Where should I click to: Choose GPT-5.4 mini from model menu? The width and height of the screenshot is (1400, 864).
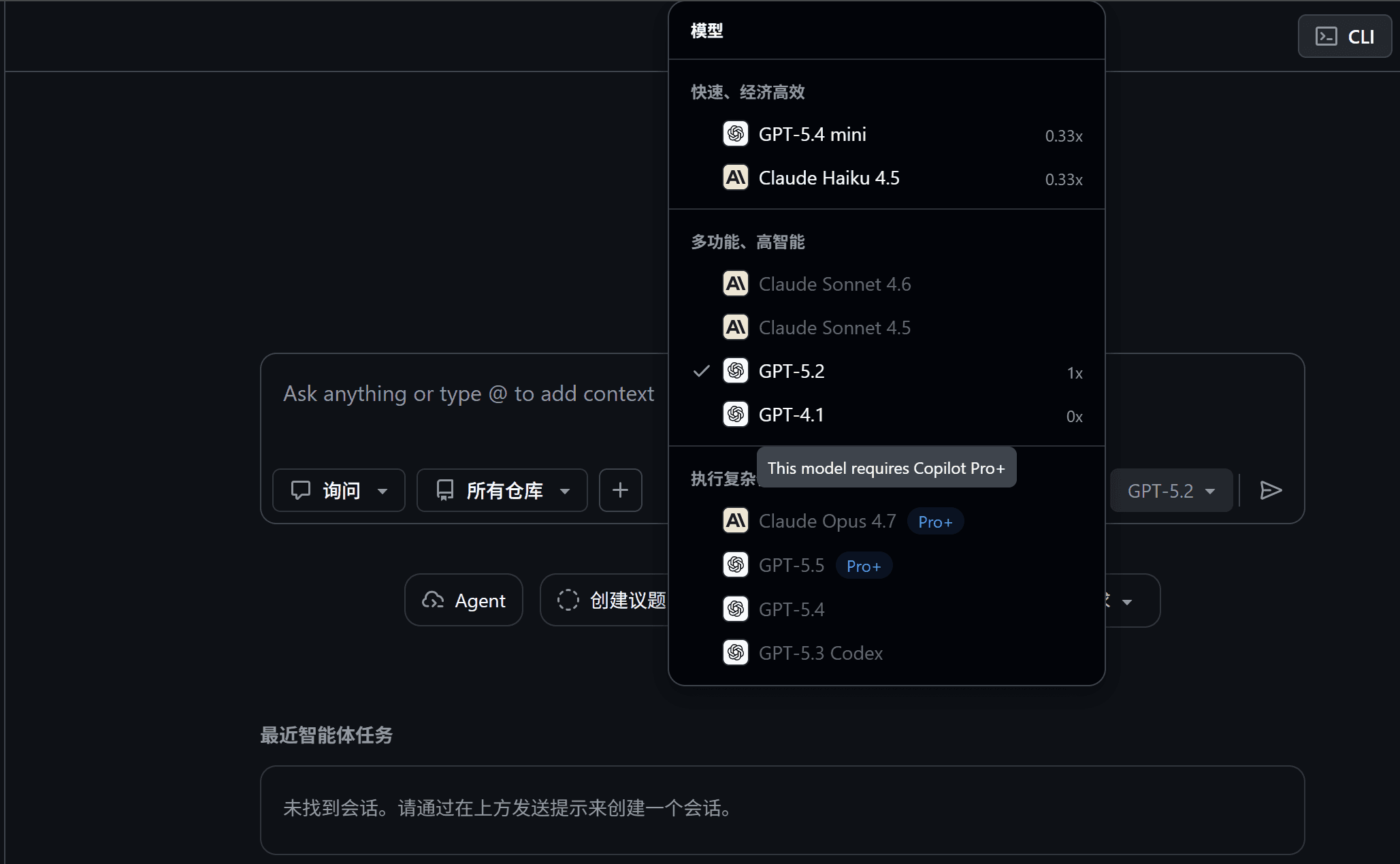tap(886, 134)
